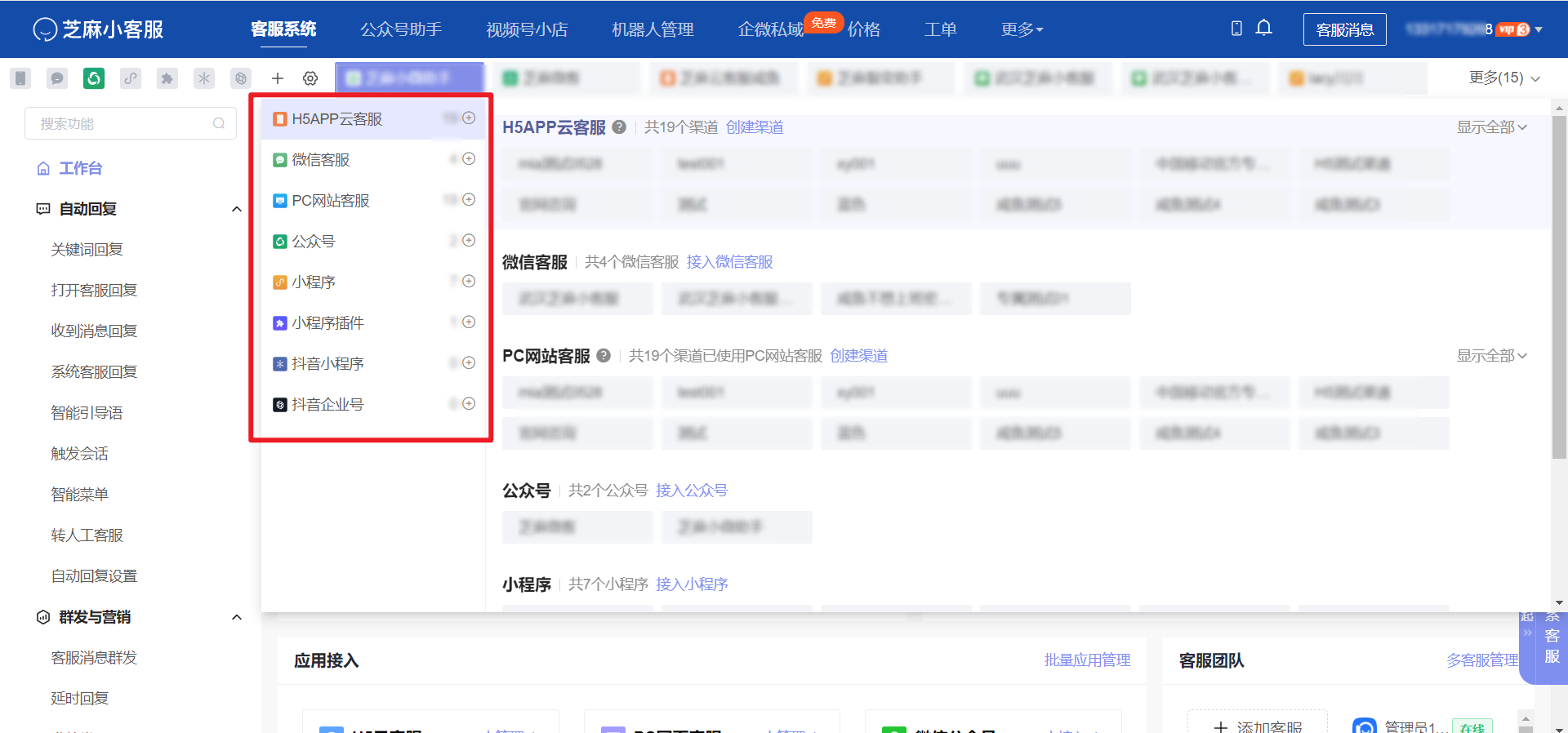The width and height of the screenshot is (1568, 733).
Task: Click the H5APP phone icon in the channel toolbar
Action: (20, 78)
